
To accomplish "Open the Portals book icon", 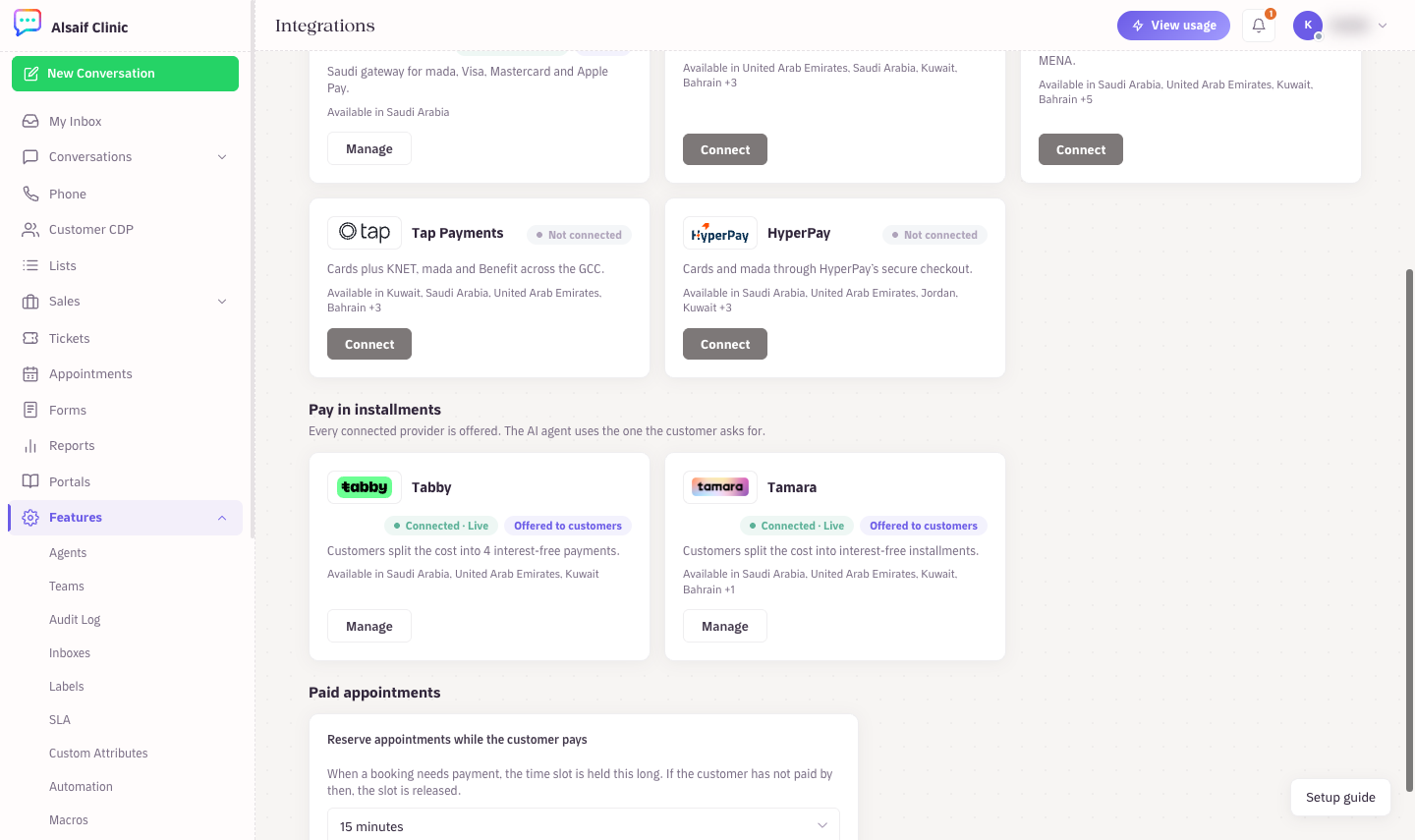I will pyautogui.click(x=30, y=482).
